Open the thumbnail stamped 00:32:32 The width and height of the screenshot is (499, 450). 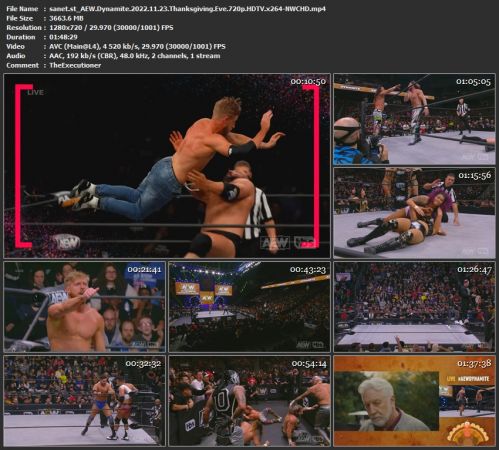click(x=84, y=401)
